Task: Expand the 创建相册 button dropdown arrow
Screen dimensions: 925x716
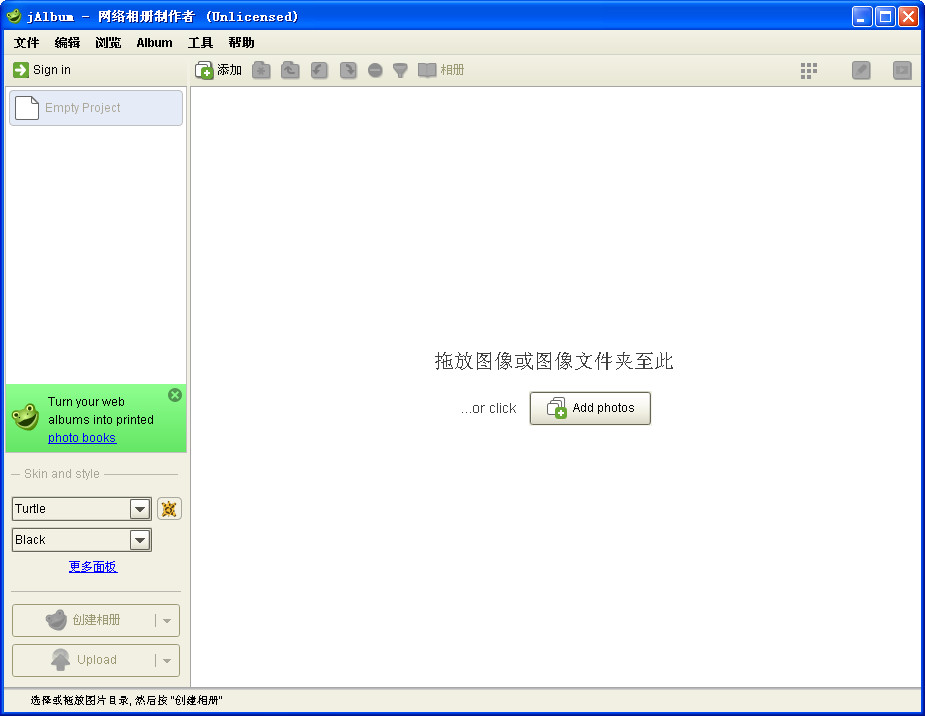Action: point(167,620)
